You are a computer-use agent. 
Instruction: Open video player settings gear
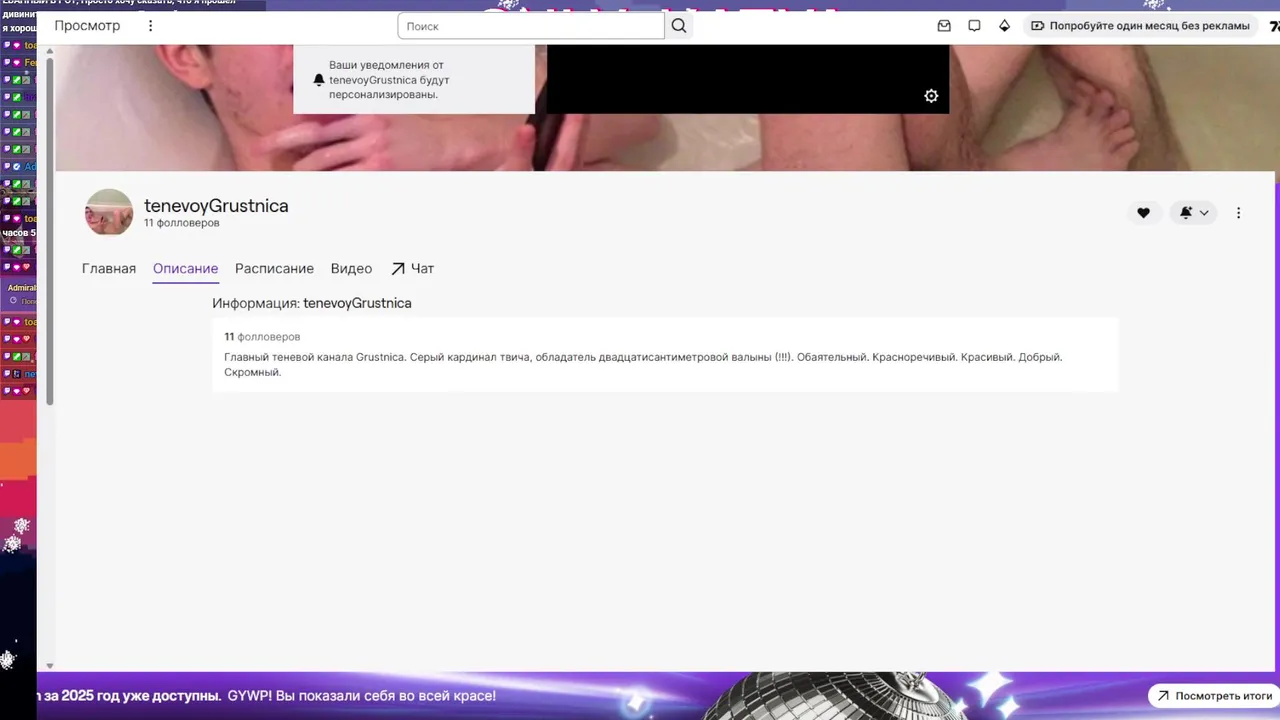(x=931, y=96)
